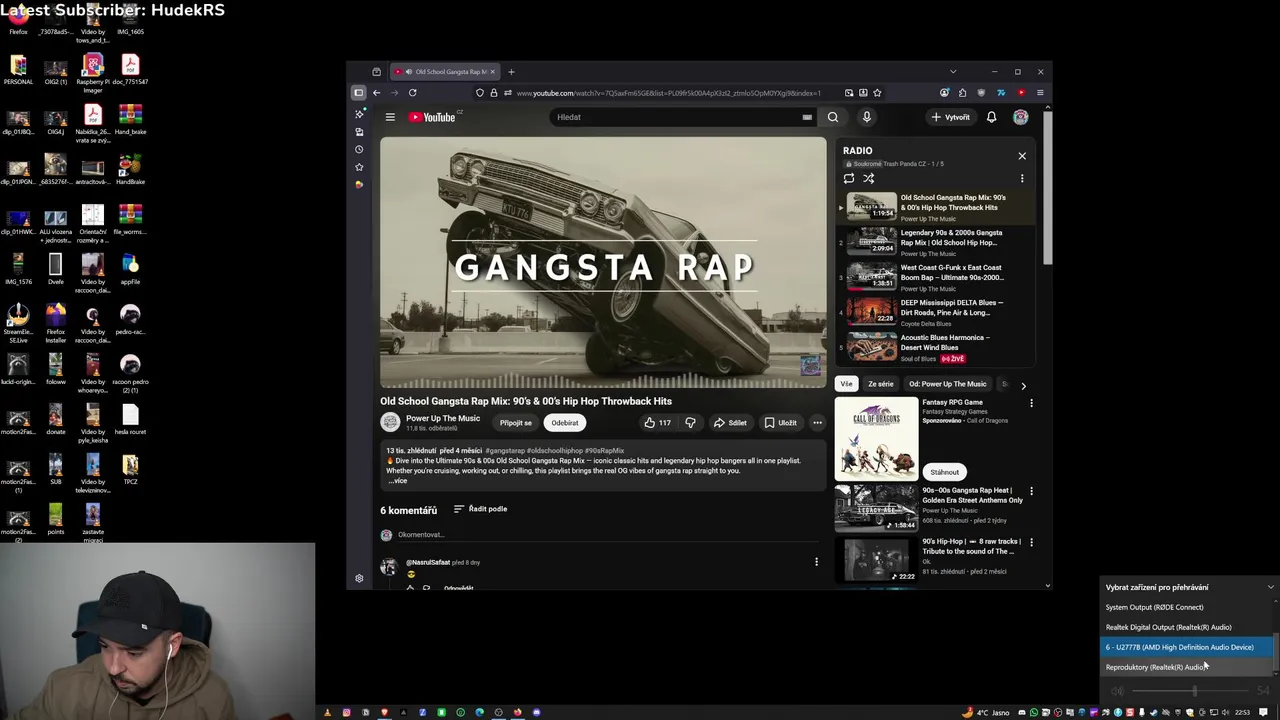Viewport: 1280px width, 720px height.
Task: Like the video showing 117 likes
Action: [x=657, y=423]
